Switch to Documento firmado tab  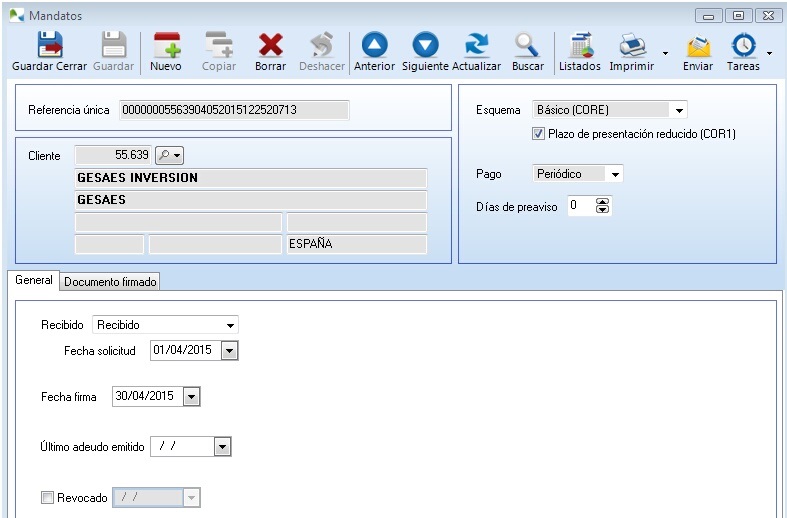tap(110, 282)
